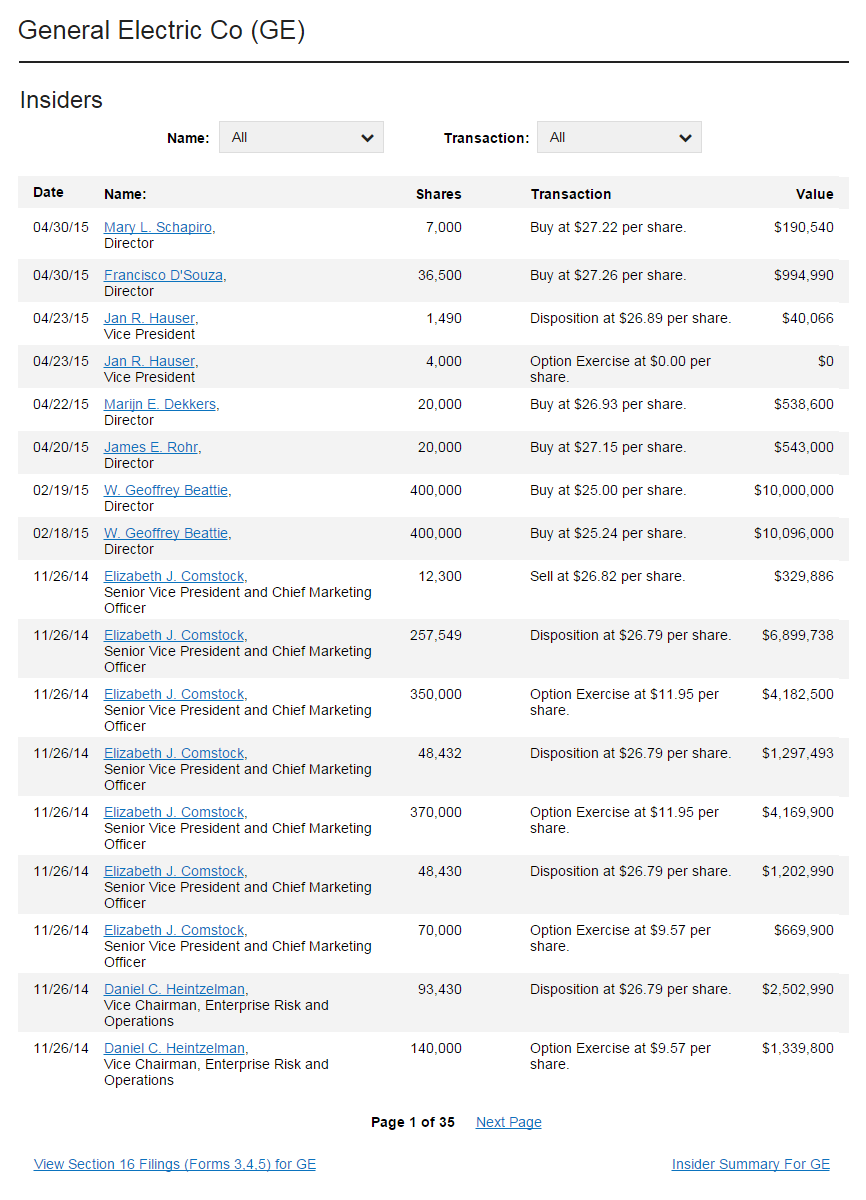Click the Shares column header
This screenshot has width=866, height=1200.
438,195
